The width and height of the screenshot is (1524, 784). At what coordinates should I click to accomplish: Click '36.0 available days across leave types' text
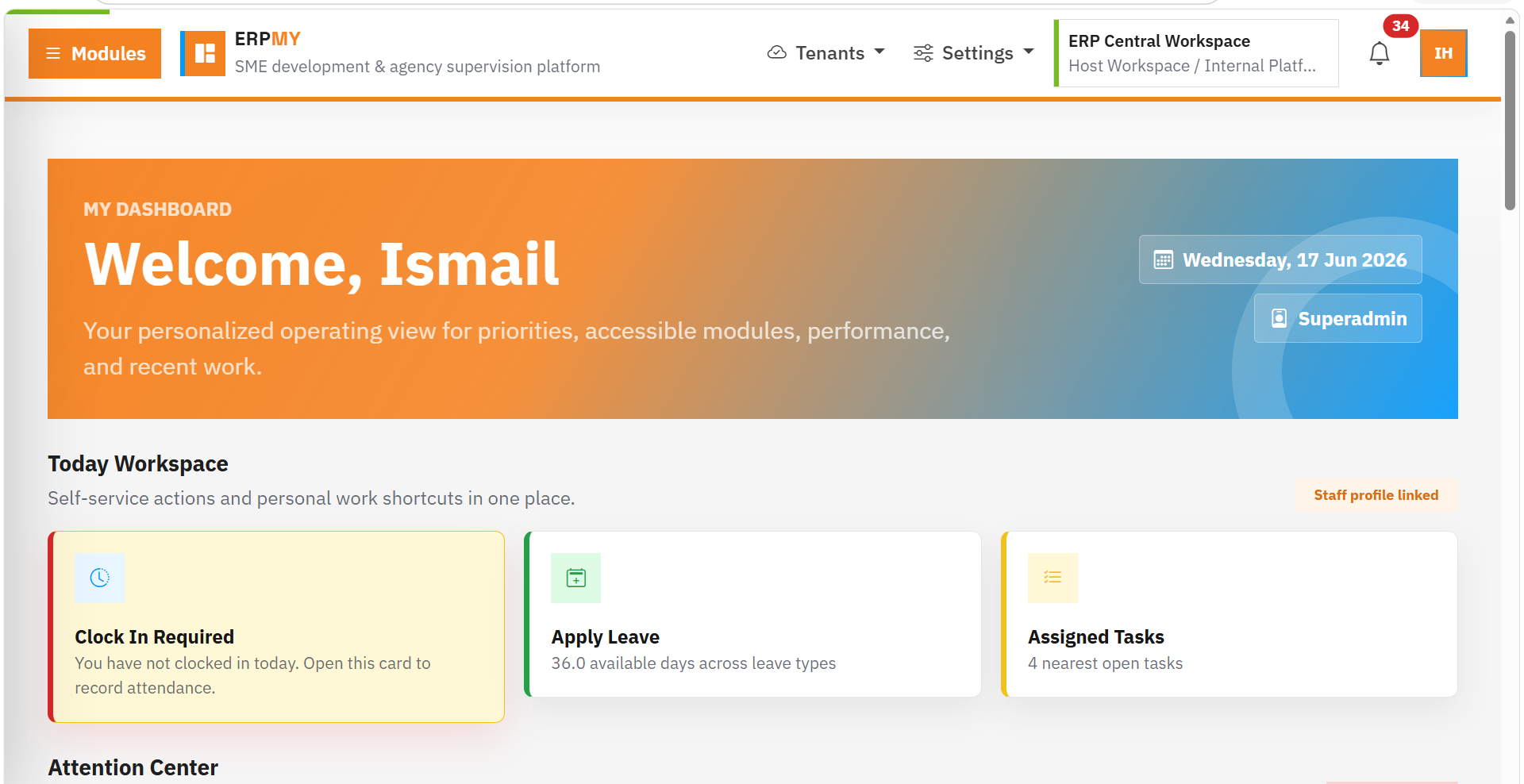coord(694,663)
